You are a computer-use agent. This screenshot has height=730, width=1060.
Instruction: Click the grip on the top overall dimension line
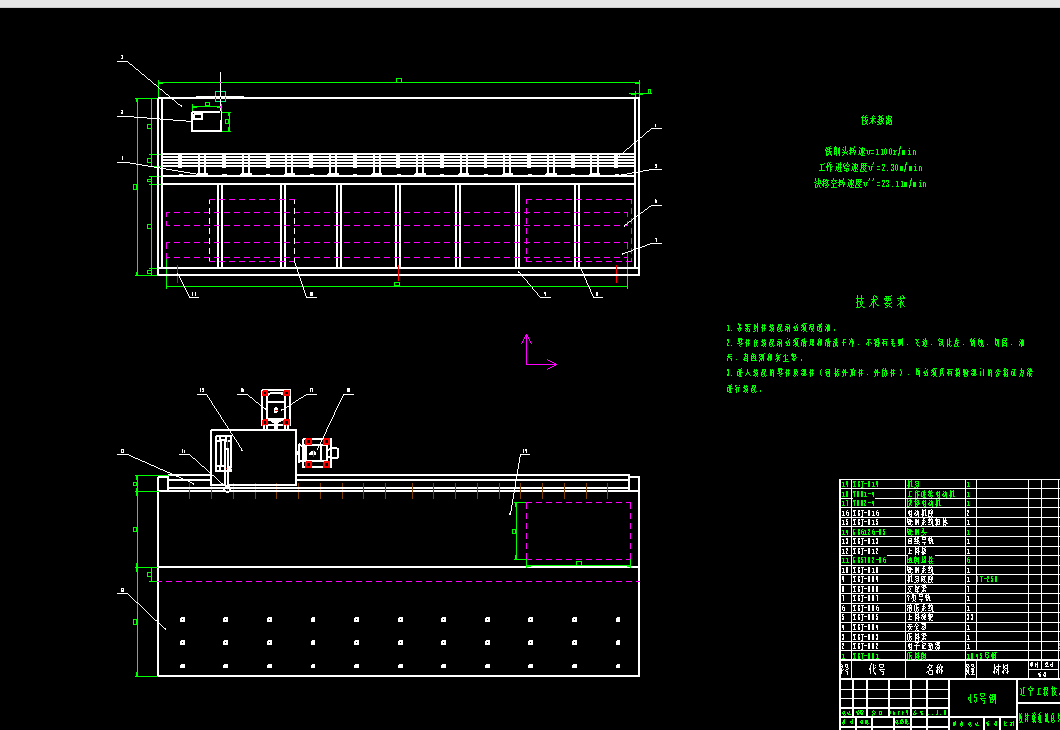399,80
